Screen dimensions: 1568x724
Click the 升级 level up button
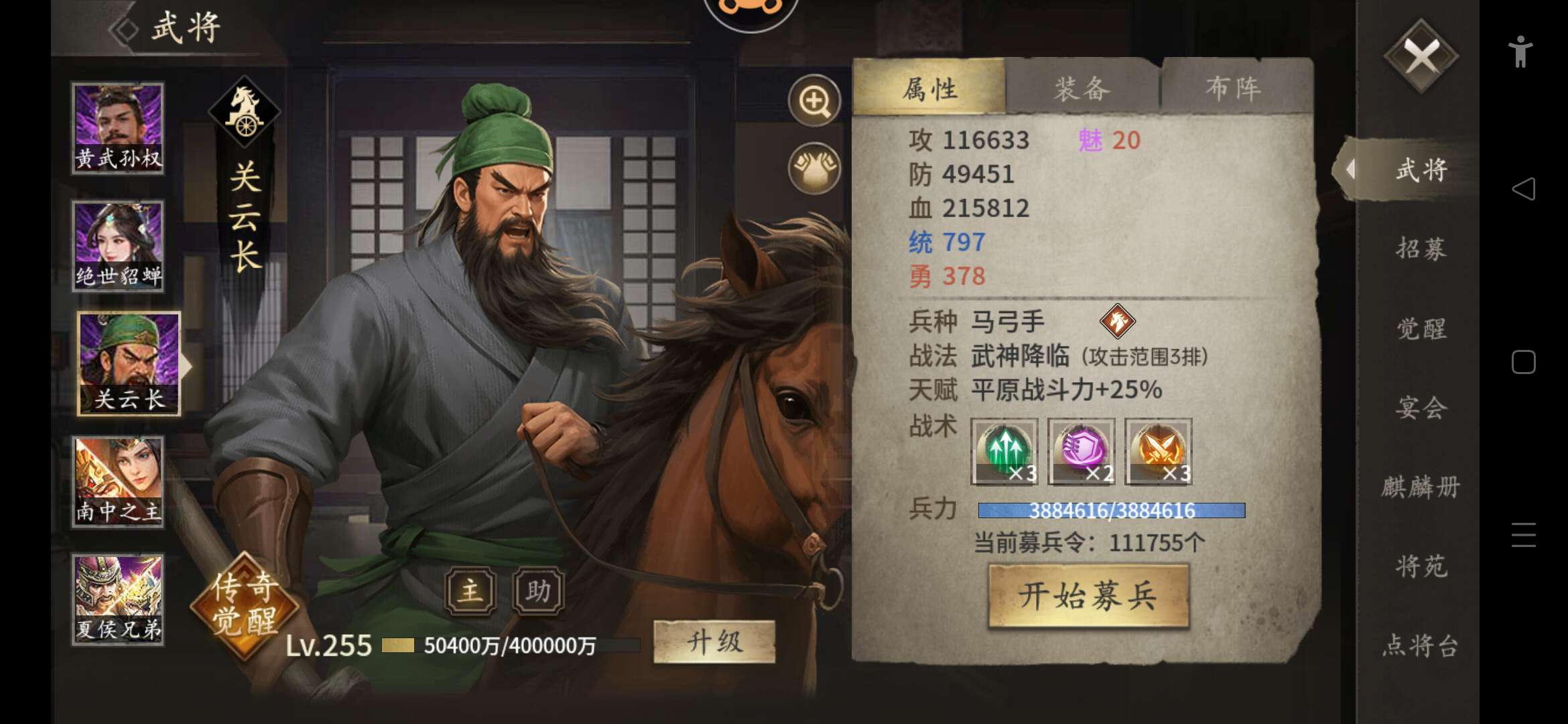click(714, 642)
